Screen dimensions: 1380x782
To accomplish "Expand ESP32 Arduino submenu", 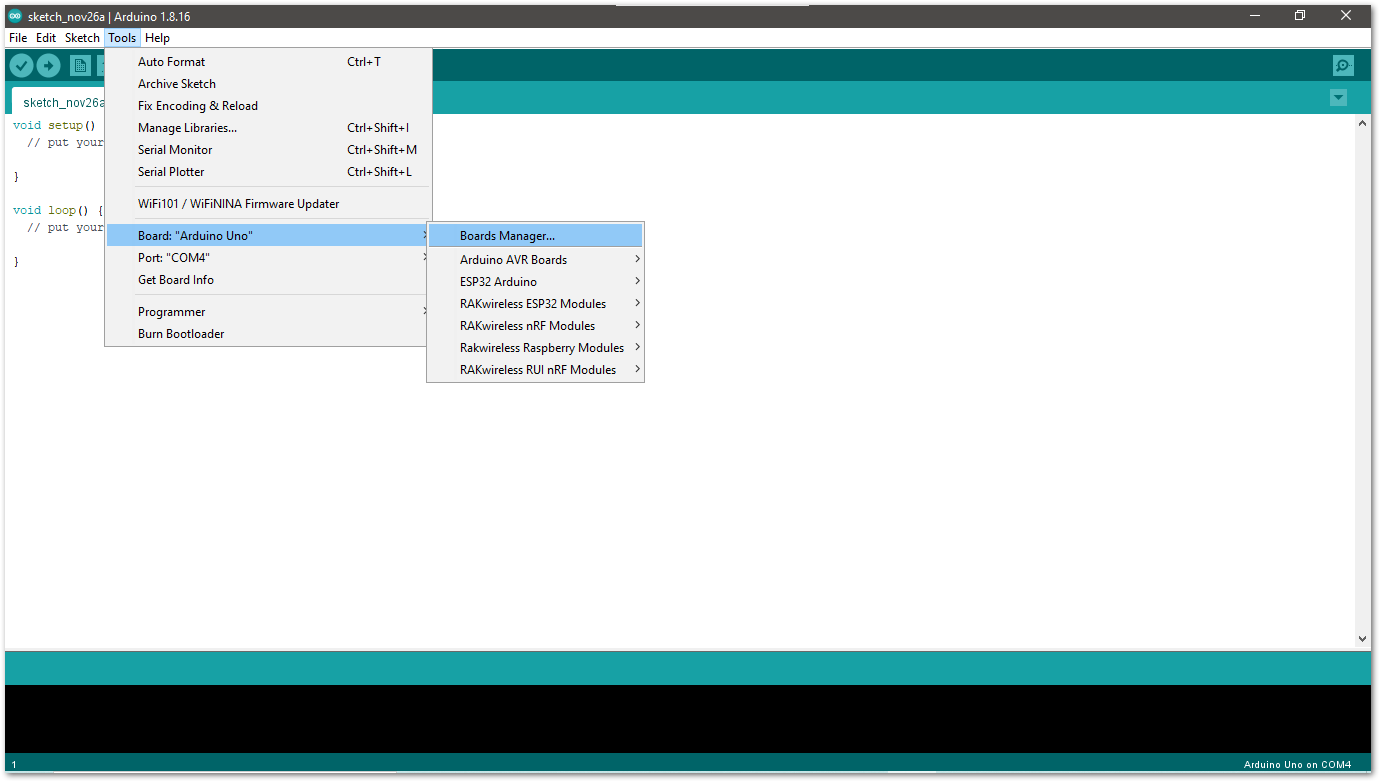I will (535, 282).
